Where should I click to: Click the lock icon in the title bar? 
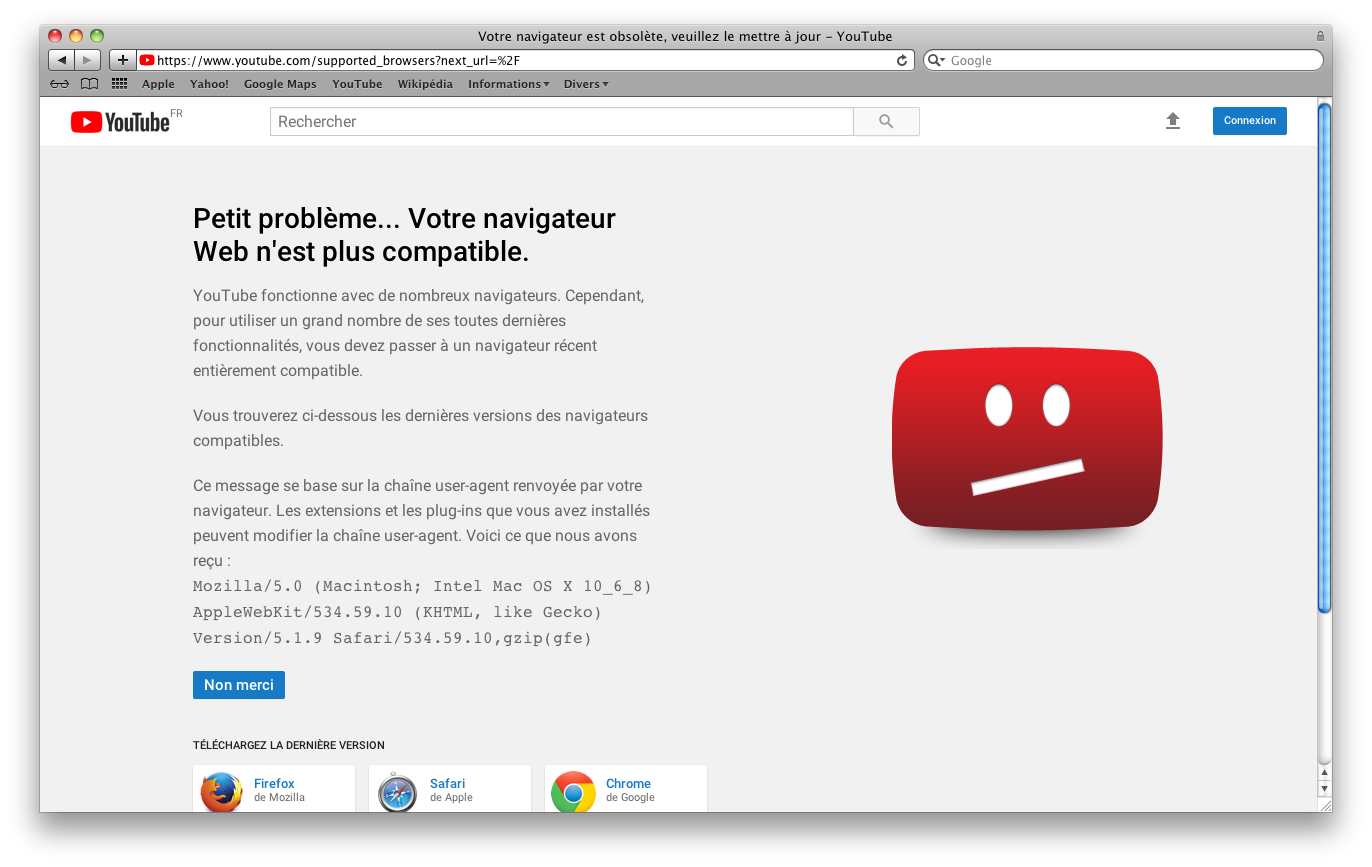pyautogui.click(x=1320, y=36)
